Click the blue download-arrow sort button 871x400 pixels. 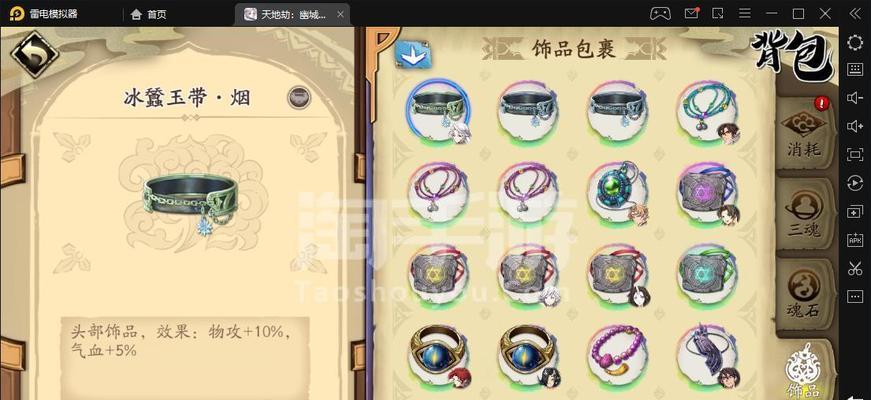(x=413, y=54)
